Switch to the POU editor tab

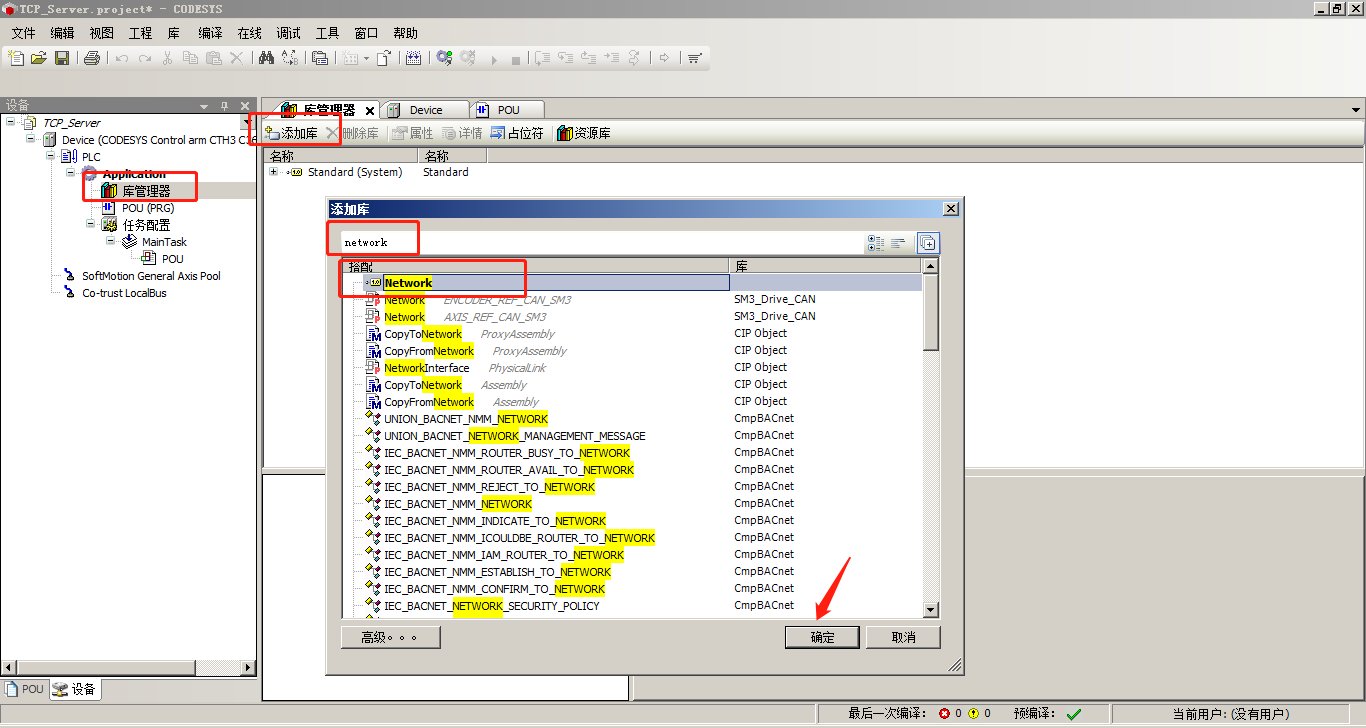click(x=508, y=110)
